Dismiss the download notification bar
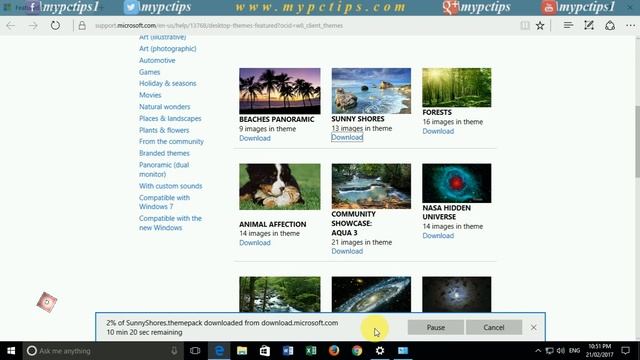 (533, 327)
